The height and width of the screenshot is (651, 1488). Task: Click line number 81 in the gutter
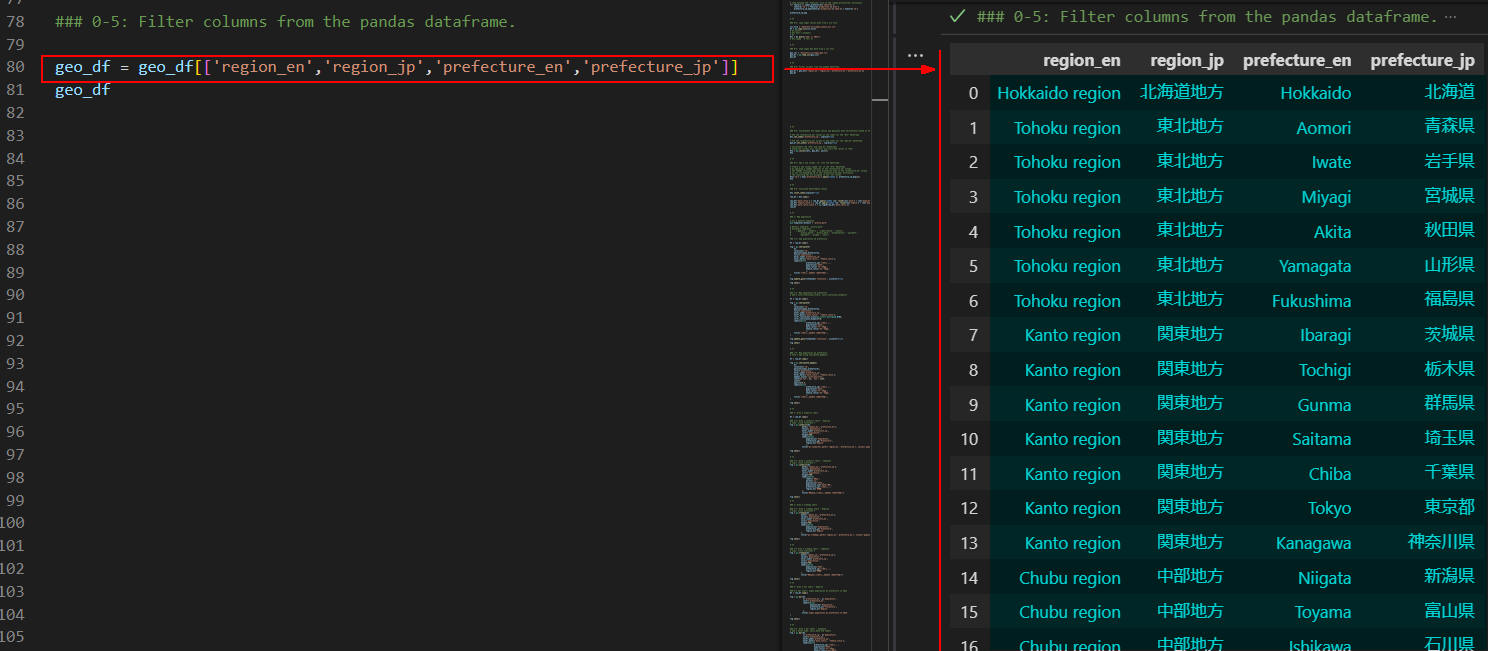[15, 90]
